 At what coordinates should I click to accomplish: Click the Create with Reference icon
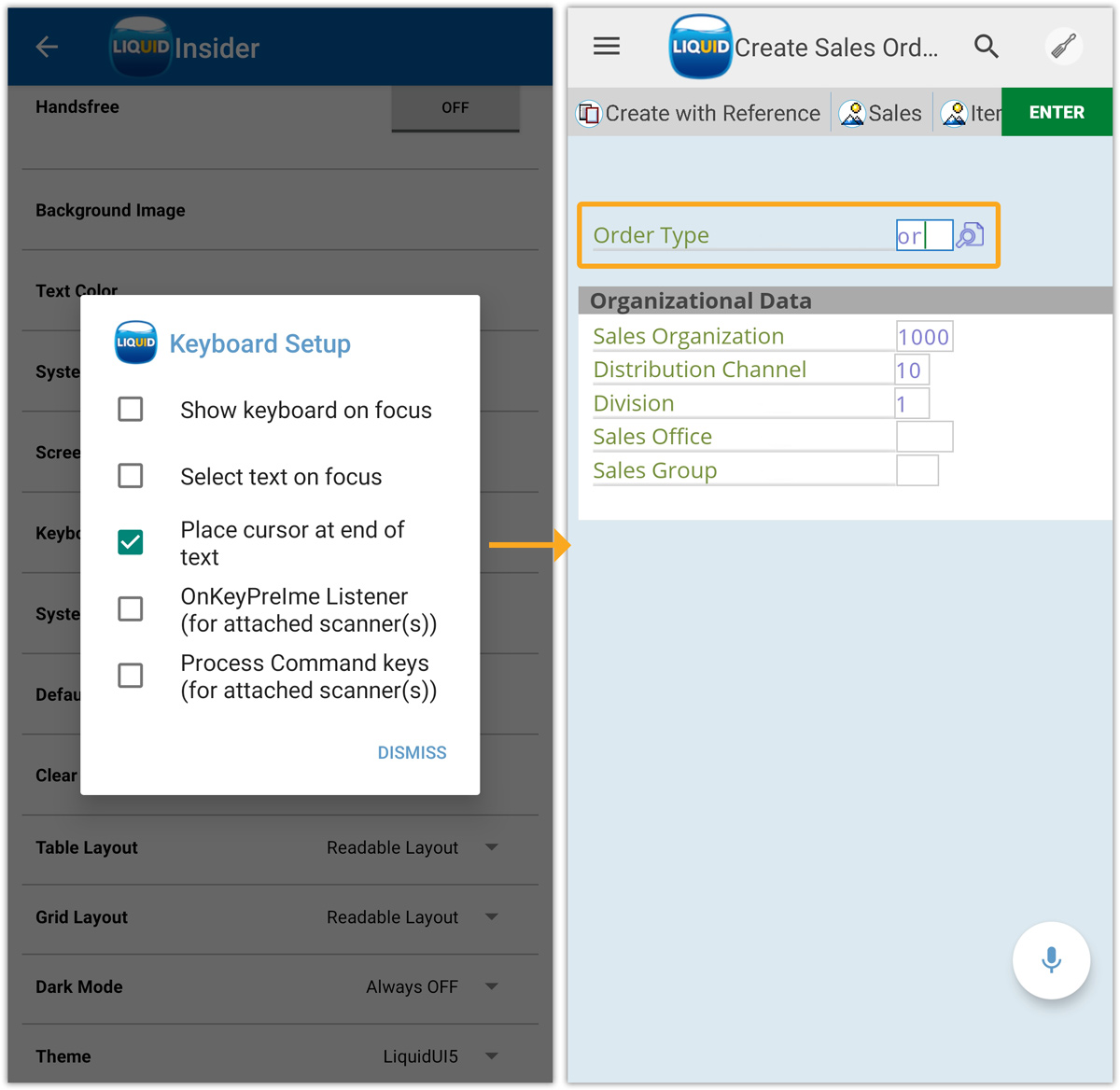point(589,114)
